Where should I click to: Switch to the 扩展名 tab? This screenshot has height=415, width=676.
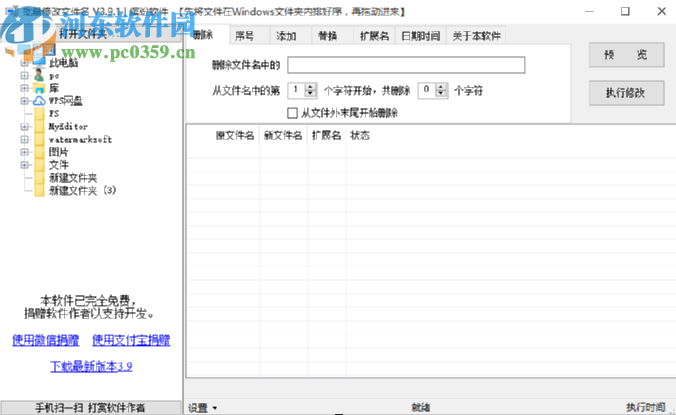coord(374,36)
